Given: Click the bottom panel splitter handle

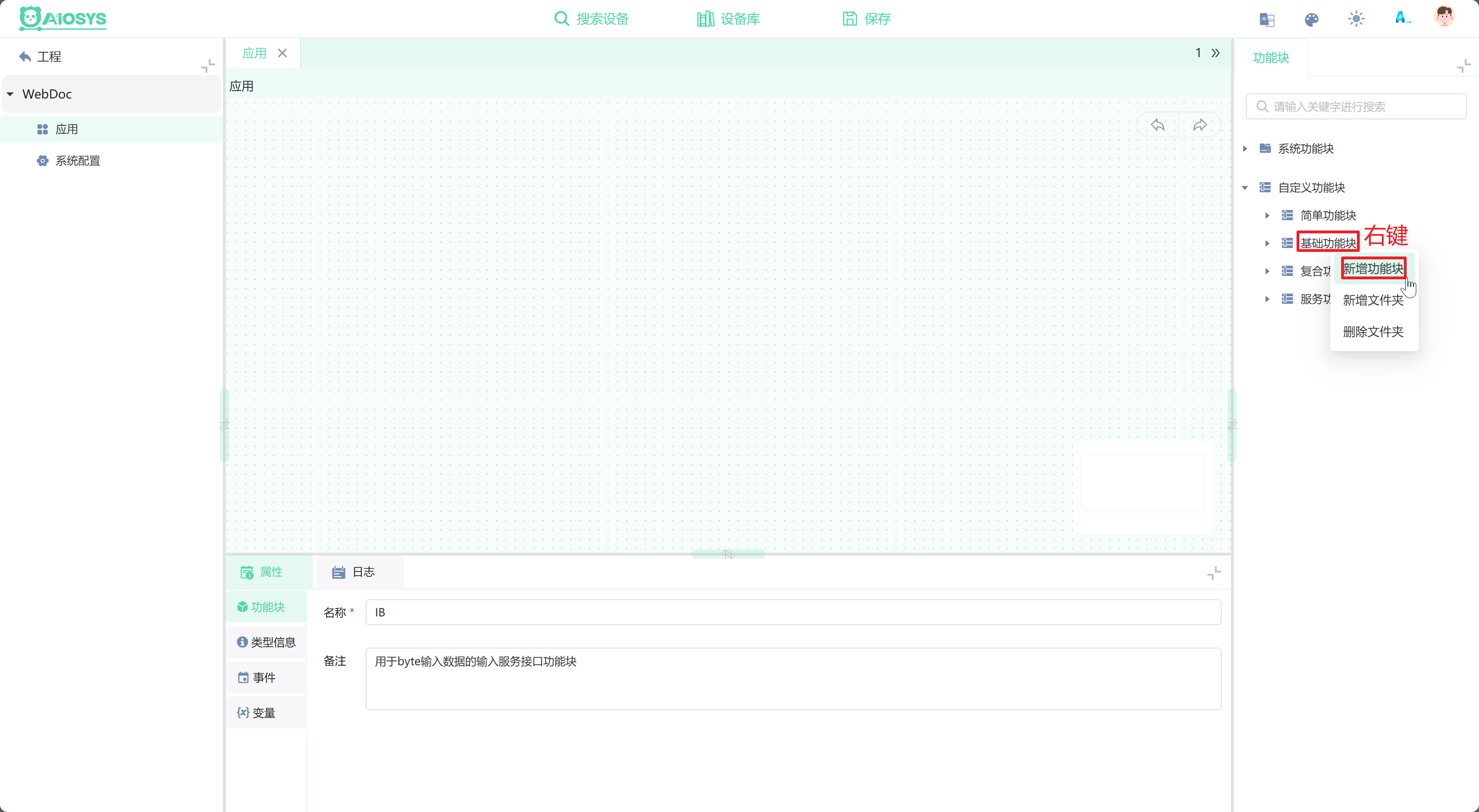Looking at the screenshot, I should pos(728,554).
